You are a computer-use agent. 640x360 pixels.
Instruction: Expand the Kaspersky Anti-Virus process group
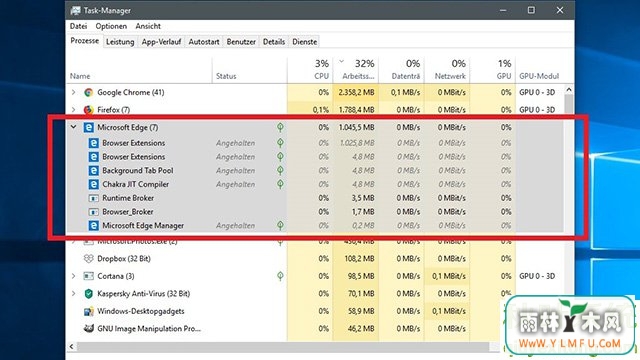tap(73, 294)
